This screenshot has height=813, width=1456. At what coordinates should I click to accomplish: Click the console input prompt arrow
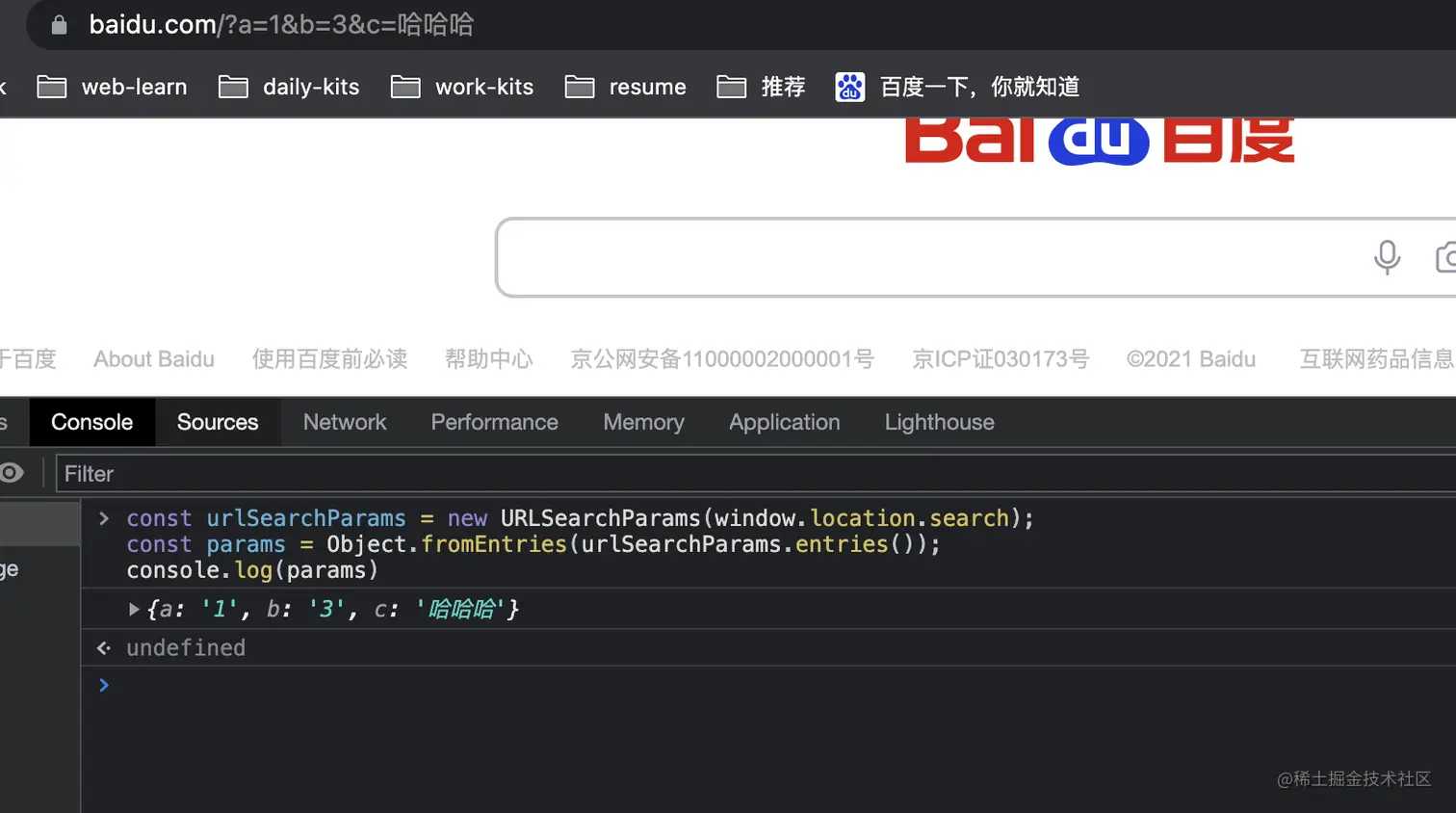coord(104,685)
